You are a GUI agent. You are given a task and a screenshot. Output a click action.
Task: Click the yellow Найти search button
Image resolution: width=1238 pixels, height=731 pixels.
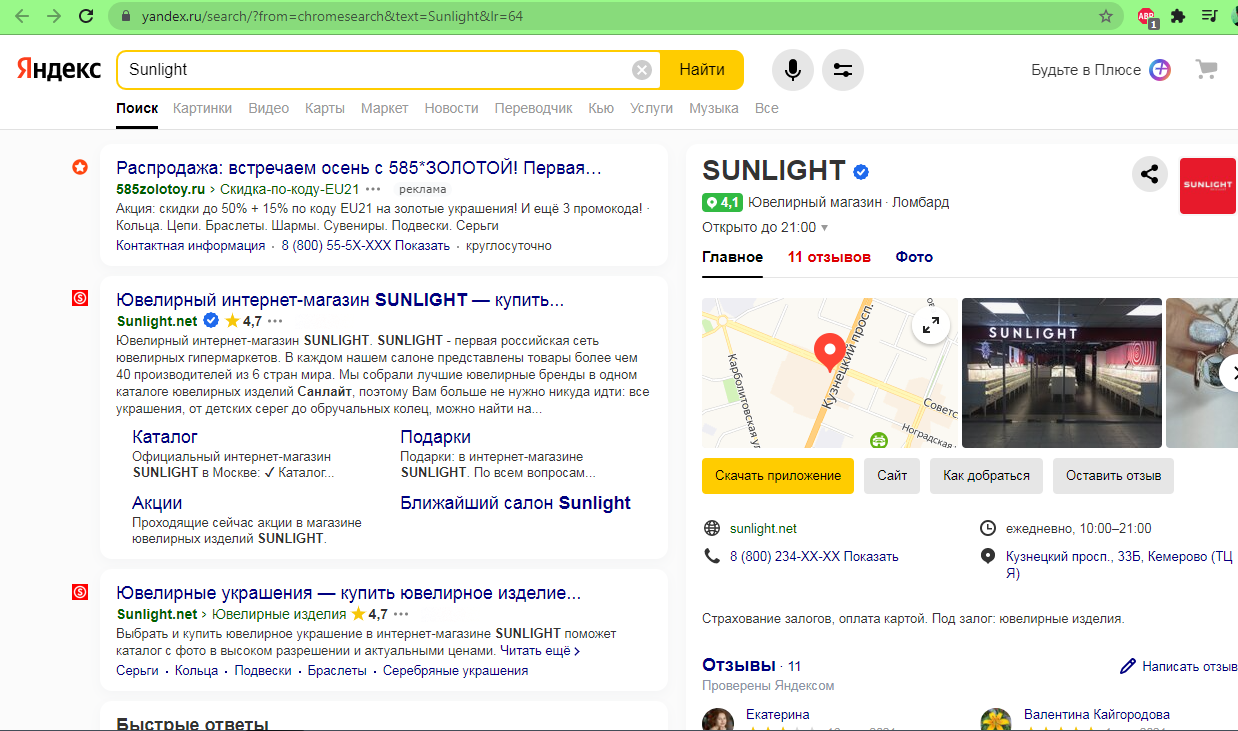(702, 70)
